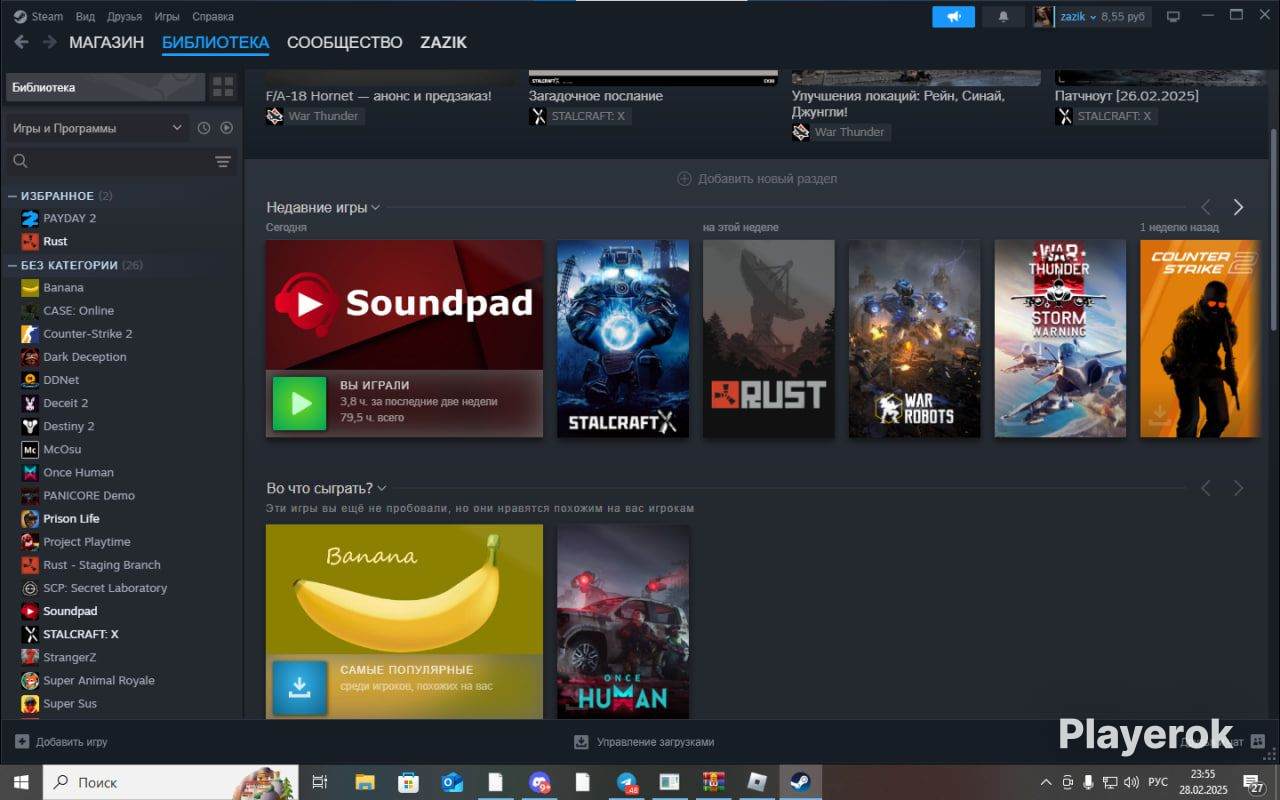Open advanced filters beside the search box
The height and width of the screenshot is (800, 1280).
point(223,161)
